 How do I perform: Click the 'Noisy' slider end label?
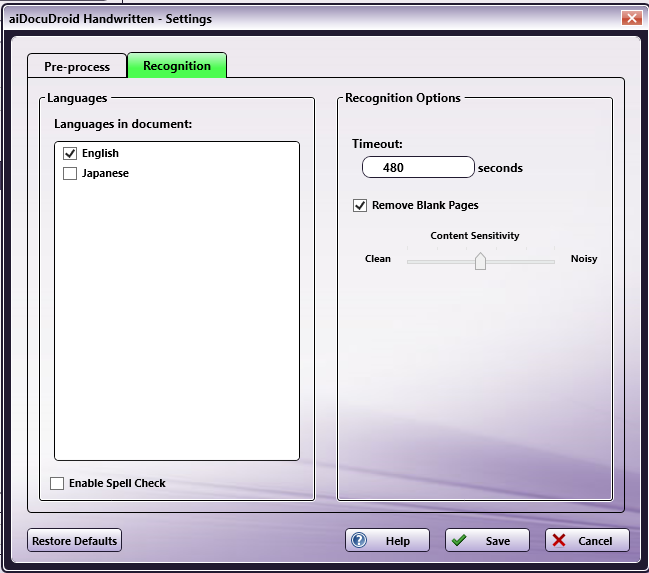pyautogui.click(x=584, y=259)
